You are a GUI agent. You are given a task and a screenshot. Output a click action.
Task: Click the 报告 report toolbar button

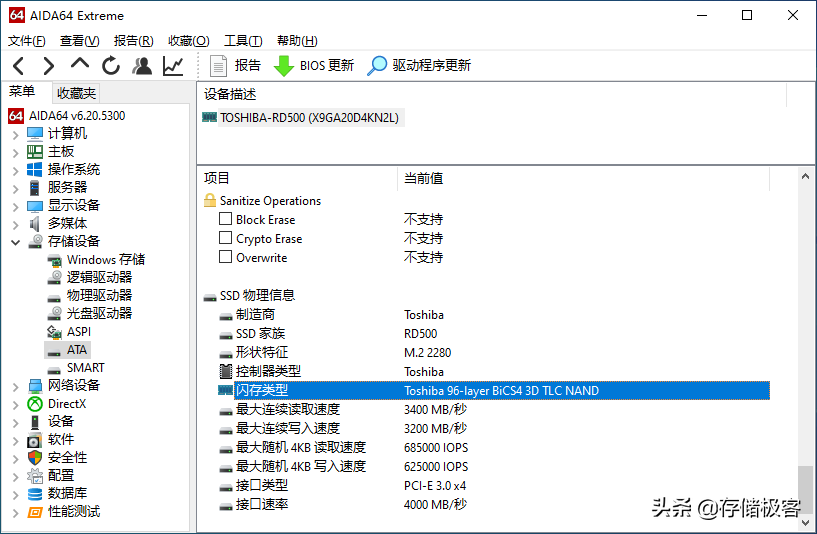[x=234, y=66]
